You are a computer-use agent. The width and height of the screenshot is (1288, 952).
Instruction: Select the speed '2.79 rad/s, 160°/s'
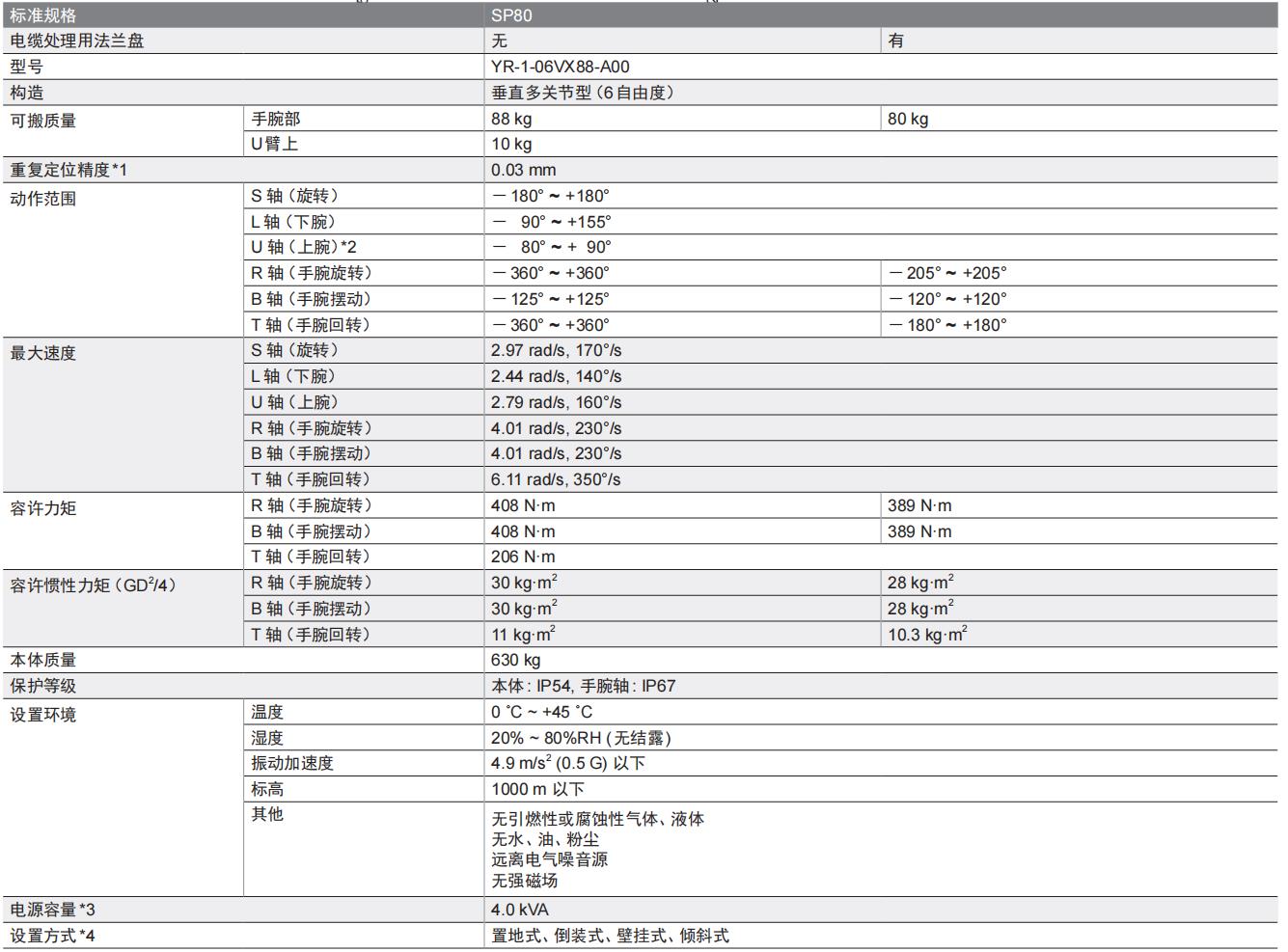click(x=557, y=402)
